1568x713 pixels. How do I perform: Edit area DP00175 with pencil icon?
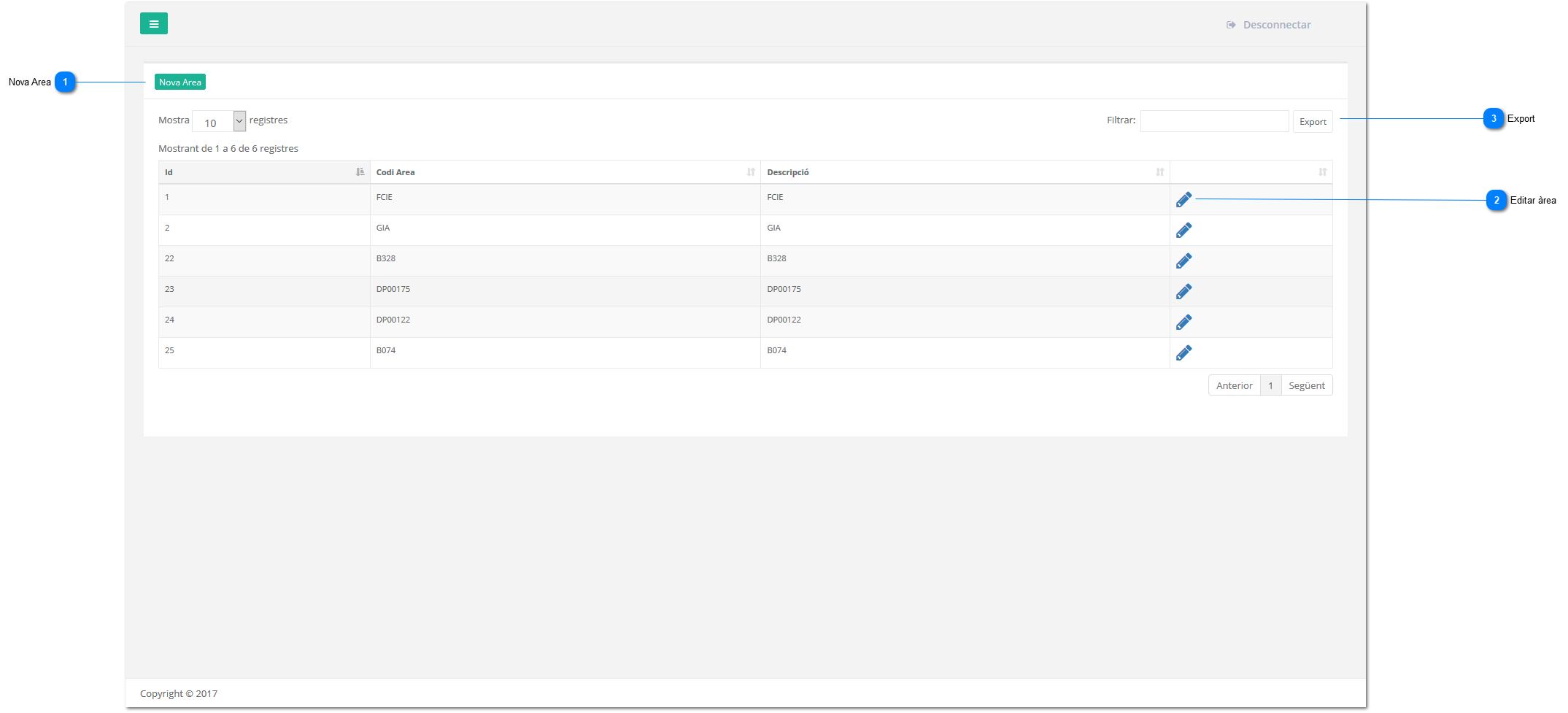point(1183,291)
